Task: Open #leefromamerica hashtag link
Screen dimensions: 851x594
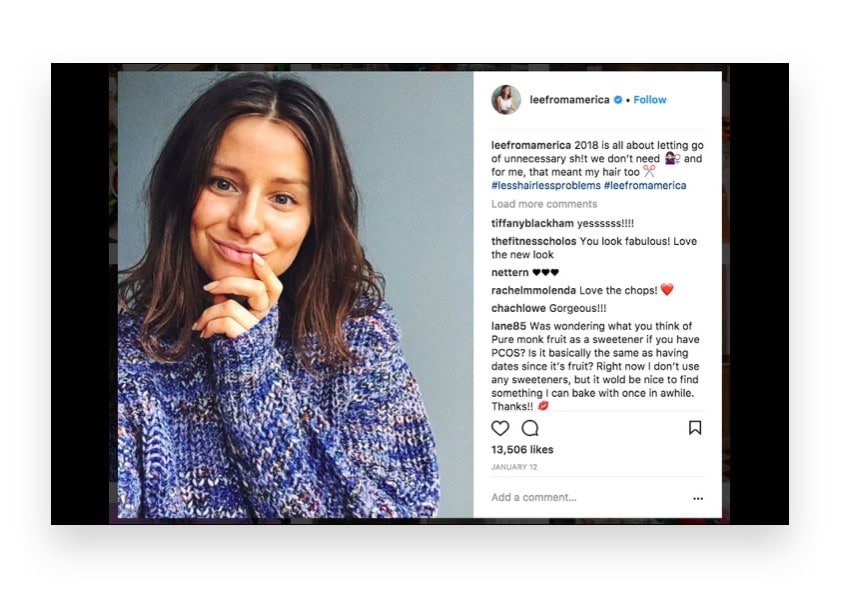Action: click(x=645, y=186)
